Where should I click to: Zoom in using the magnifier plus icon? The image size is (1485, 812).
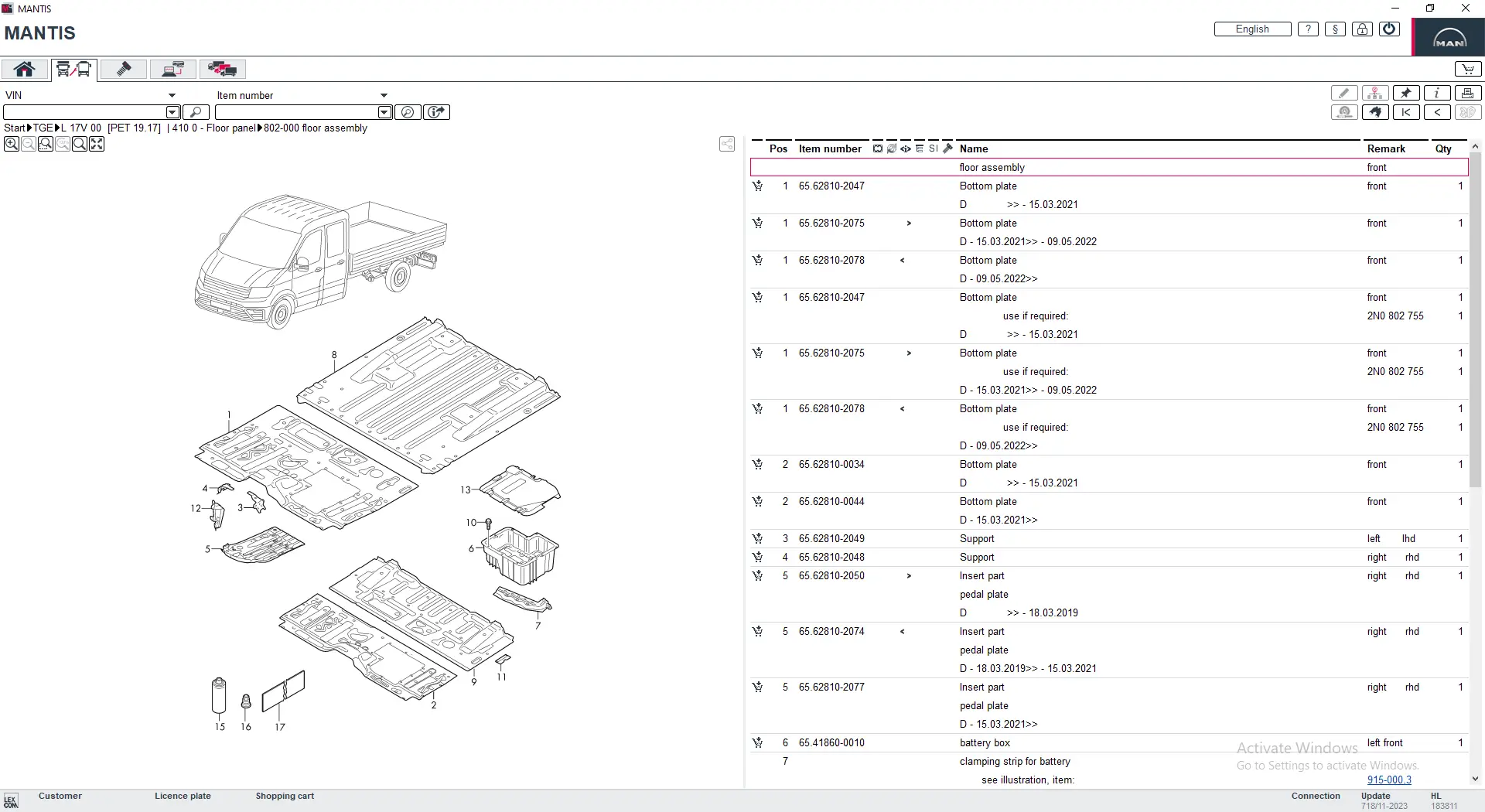11,144
